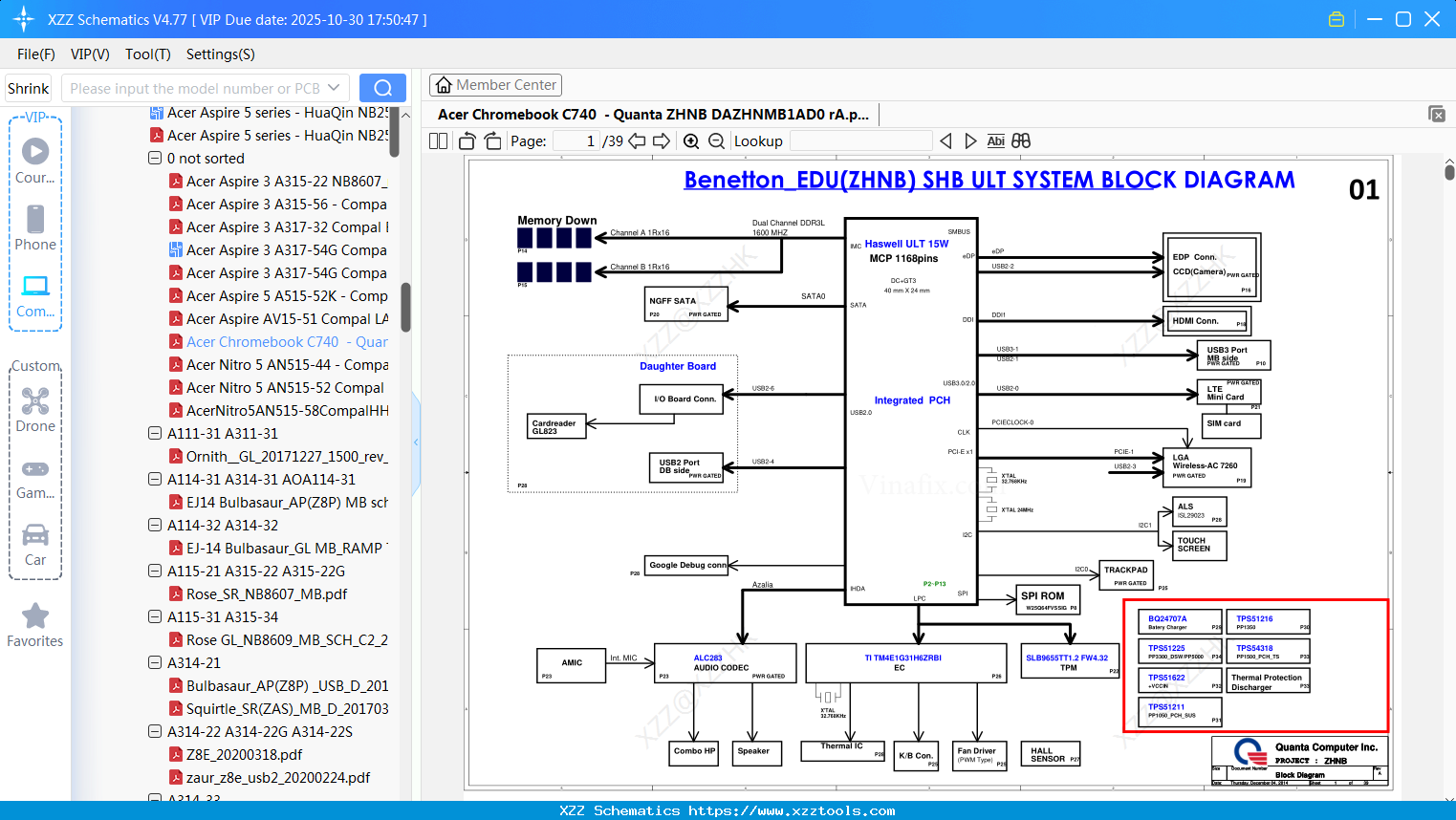This screenshot has height=820, width=1456.
Task: Go to previous page arrow
Action: [x=637, y=141]
